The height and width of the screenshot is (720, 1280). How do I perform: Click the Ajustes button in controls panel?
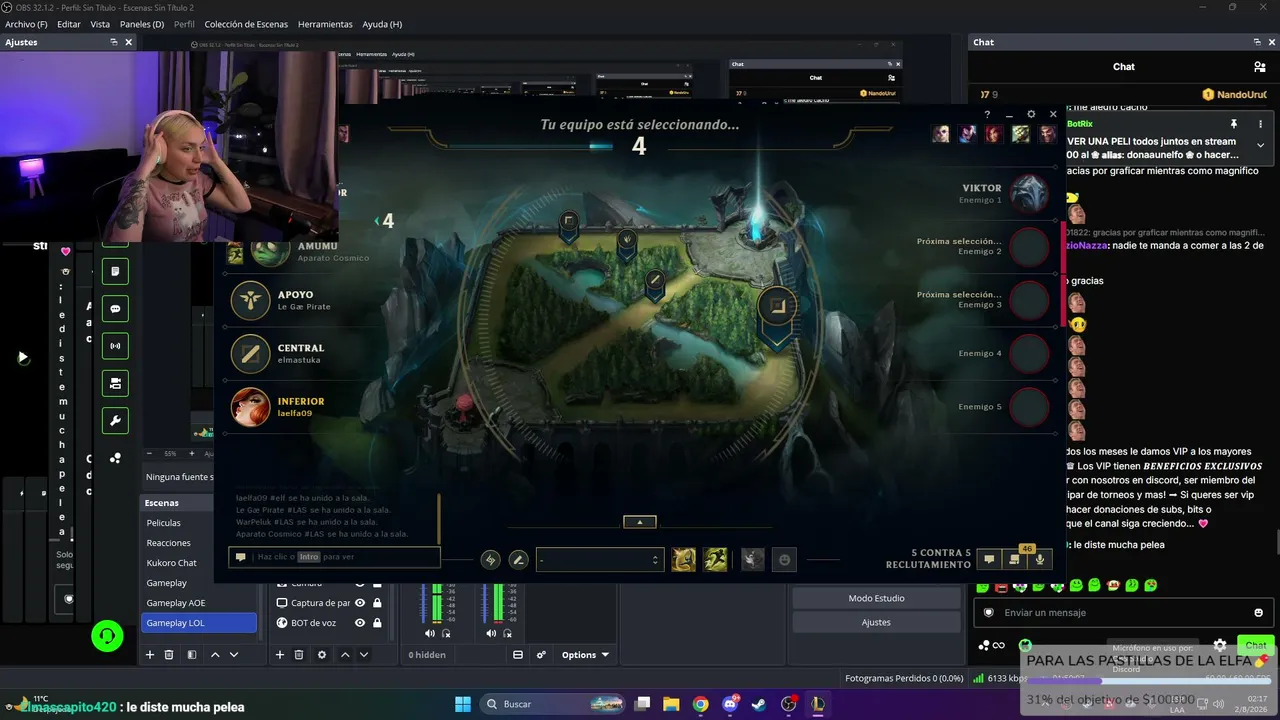876,622
